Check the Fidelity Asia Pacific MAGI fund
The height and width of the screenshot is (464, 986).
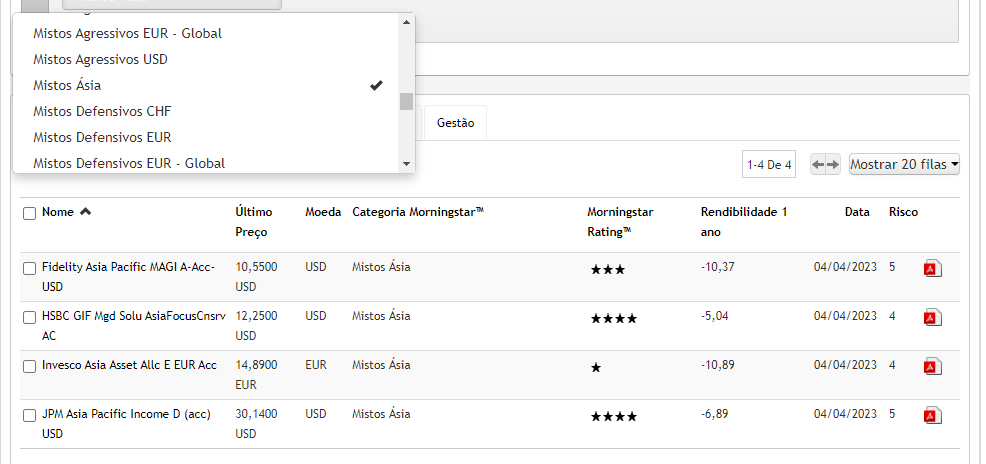pyautogui.click(x=30, y=269)
